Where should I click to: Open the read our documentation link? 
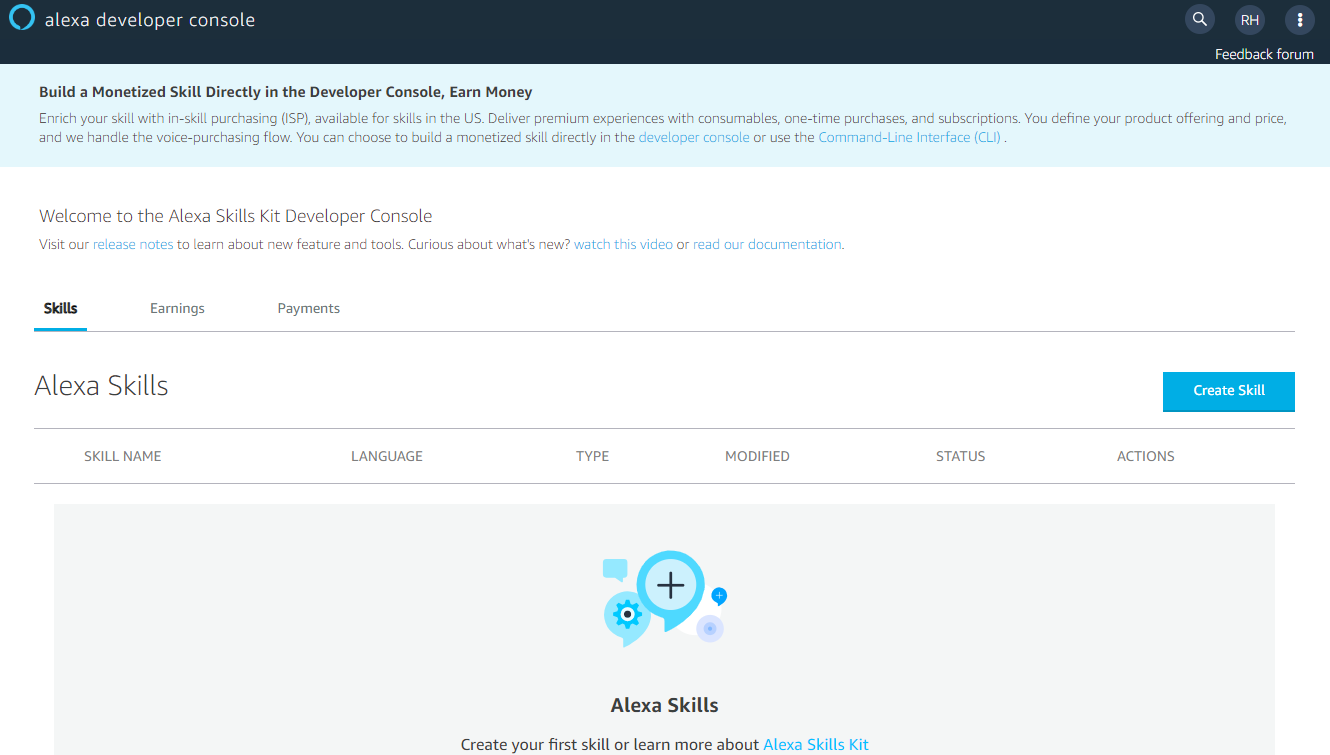[x=767, y=244]
